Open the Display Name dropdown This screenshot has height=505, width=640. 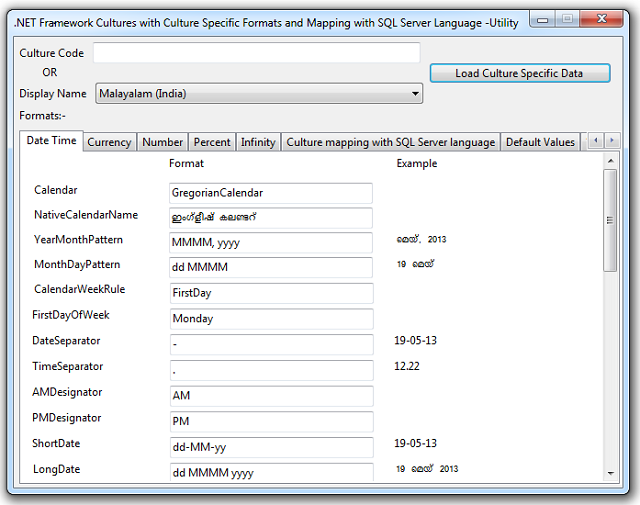coord(259,93)
